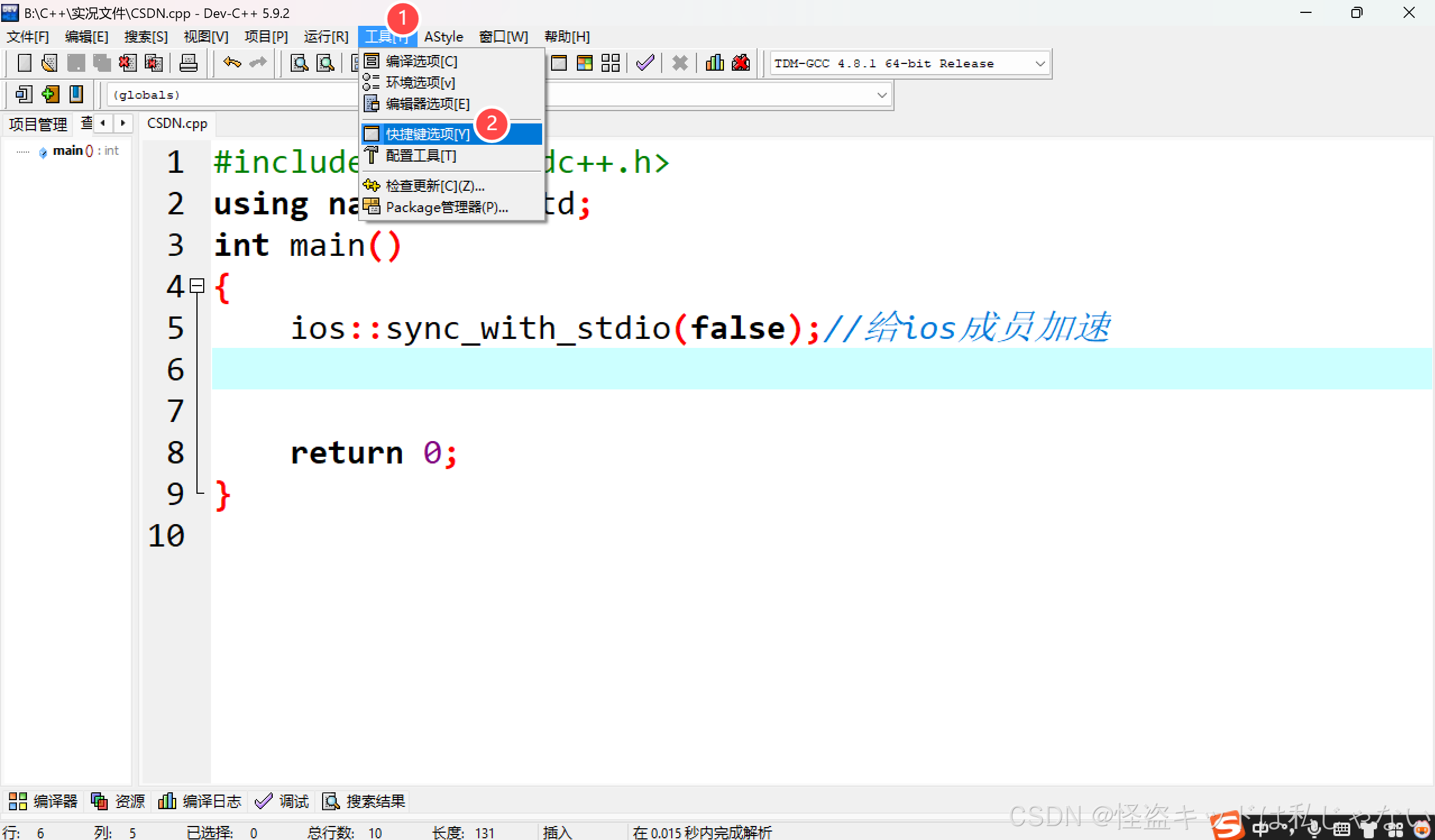Viewport: 1435px width, 840px height.
Task: Click the bar chart Profile Analysis icon
Action: point(714,63)
